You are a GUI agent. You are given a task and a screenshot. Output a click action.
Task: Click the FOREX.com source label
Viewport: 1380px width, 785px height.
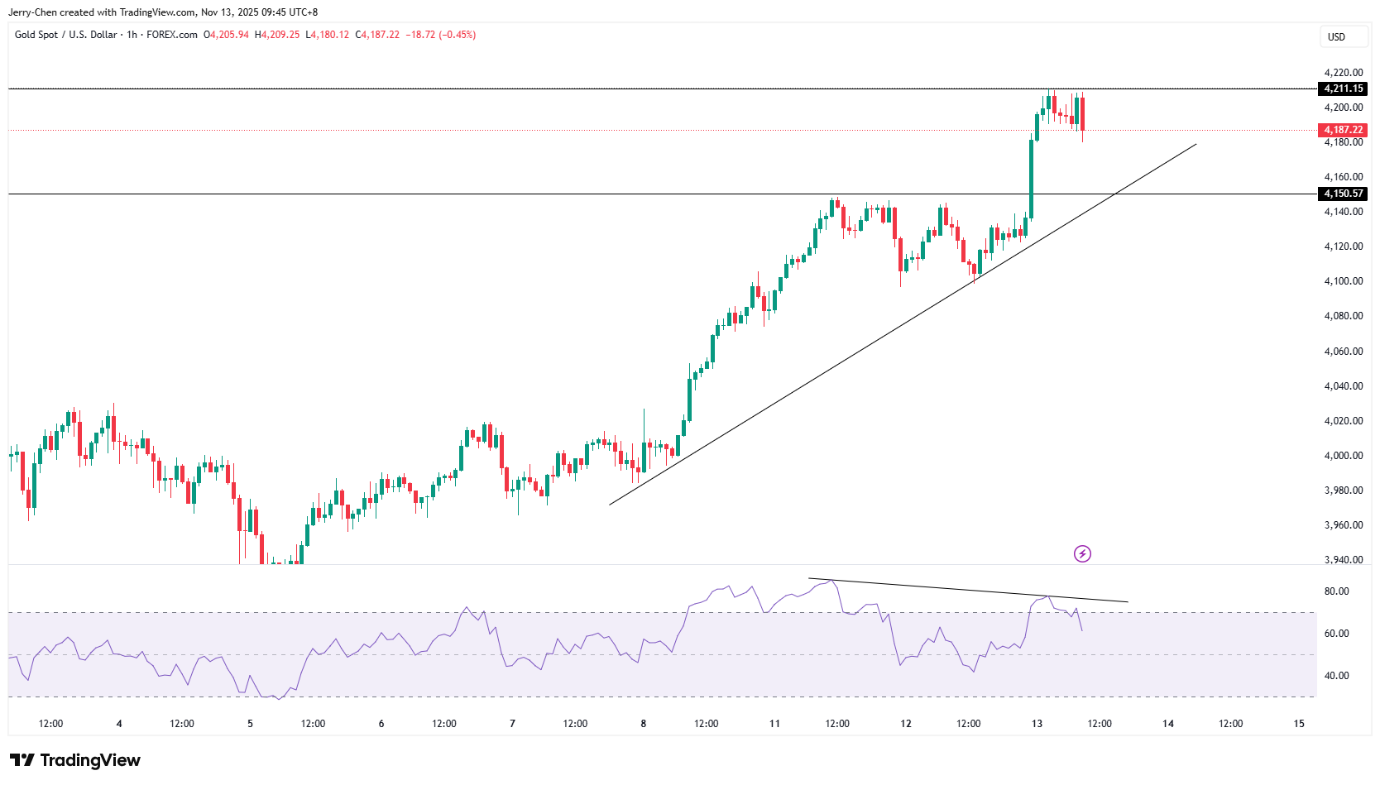(169, 34)
